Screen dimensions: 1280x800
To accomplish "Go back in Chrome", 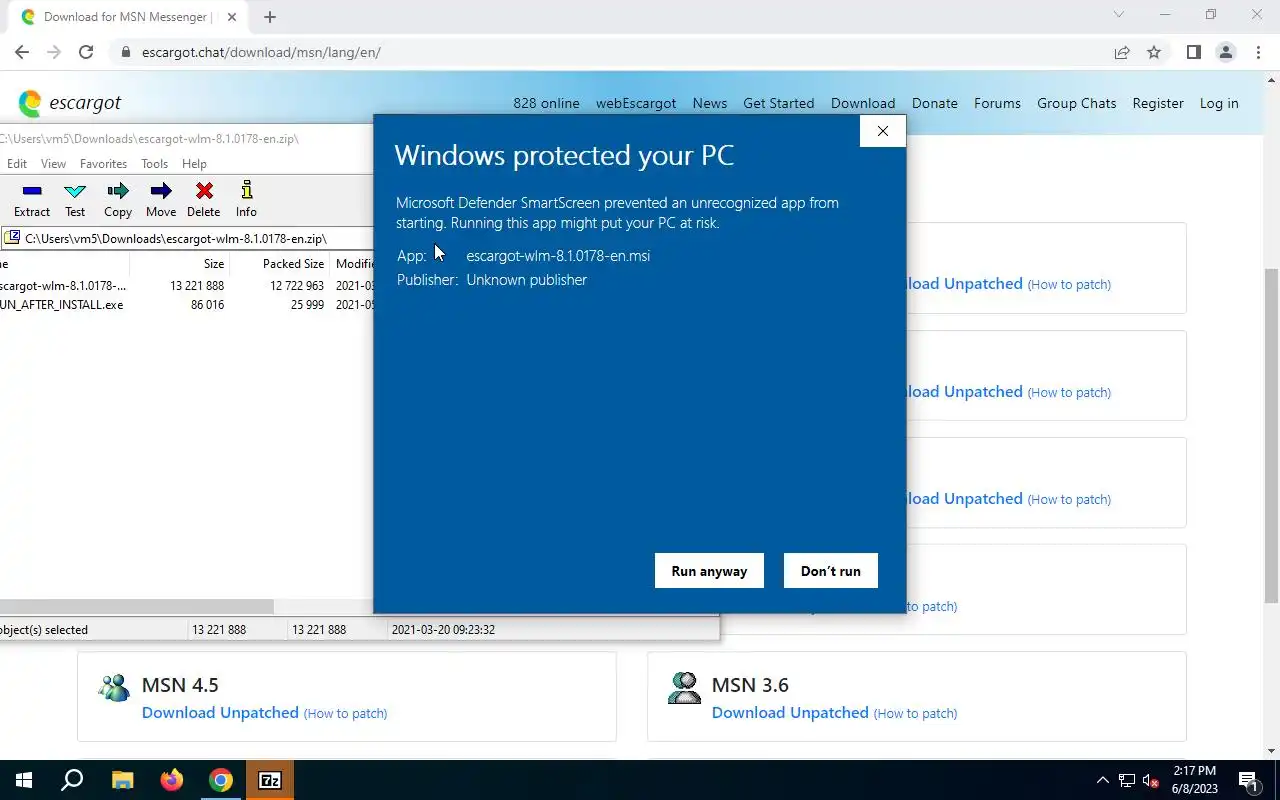I will [22, 52].
